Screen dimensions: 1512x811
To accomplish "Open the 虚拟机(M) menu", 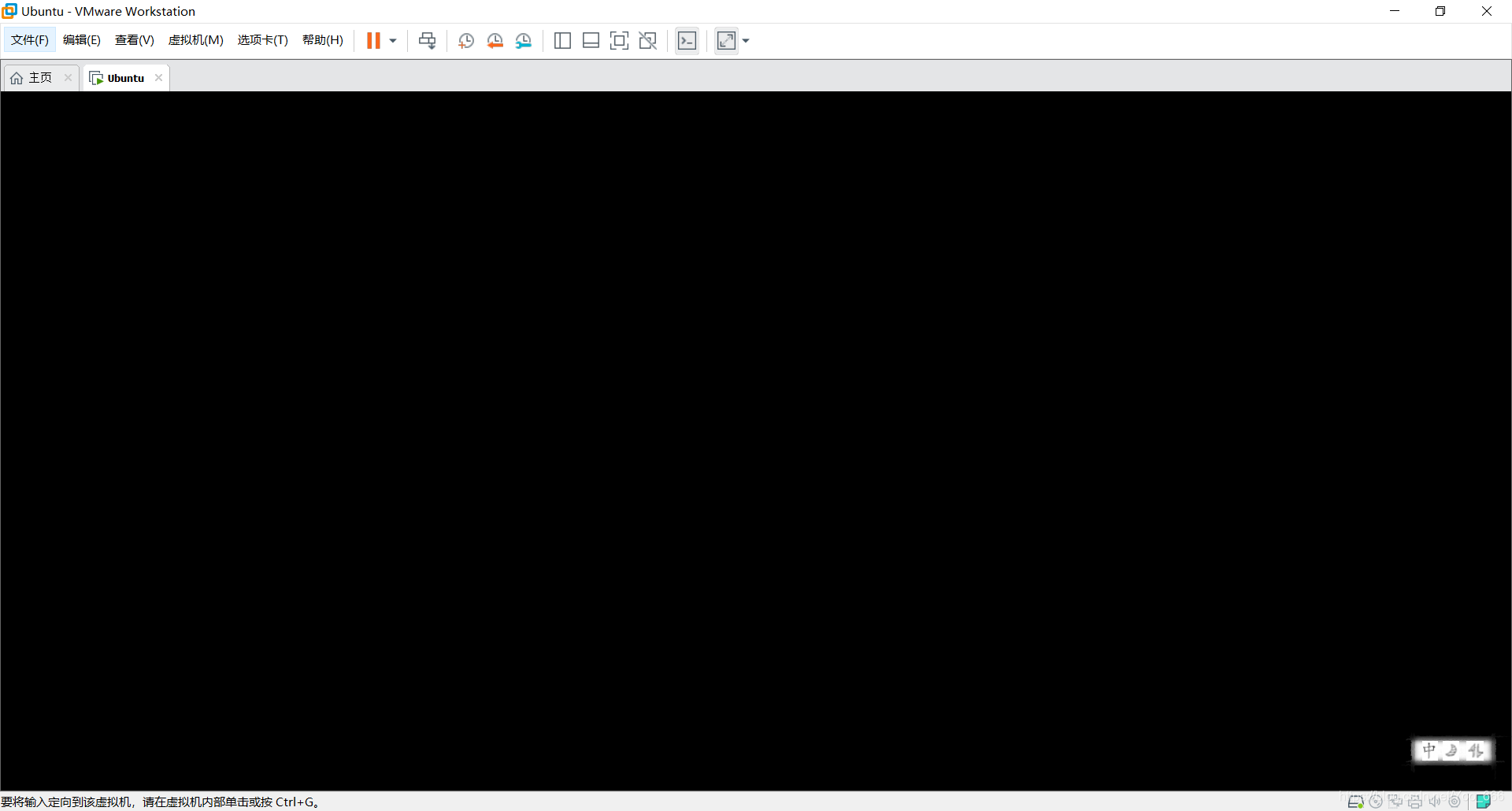I will point(196,40).
